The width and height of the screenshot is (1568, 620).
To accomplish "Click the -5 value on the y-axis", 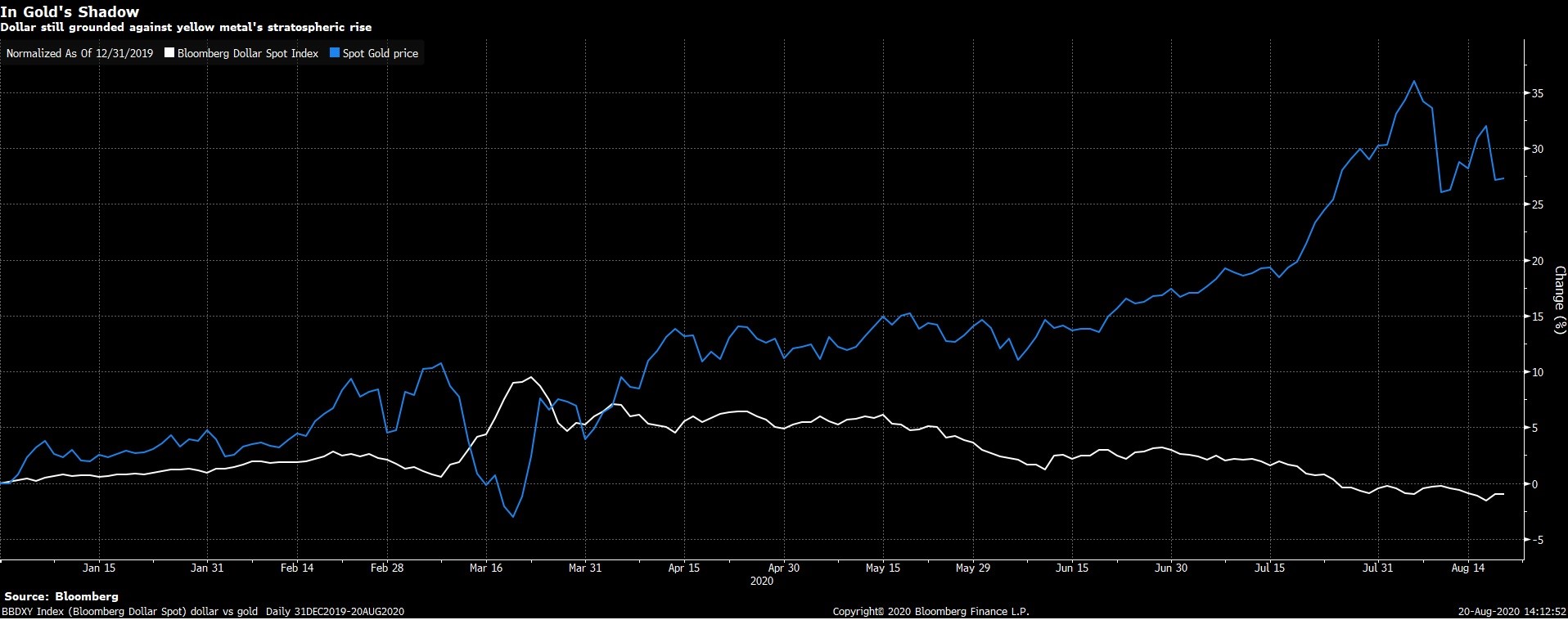I will click(x=1537, y=540).
